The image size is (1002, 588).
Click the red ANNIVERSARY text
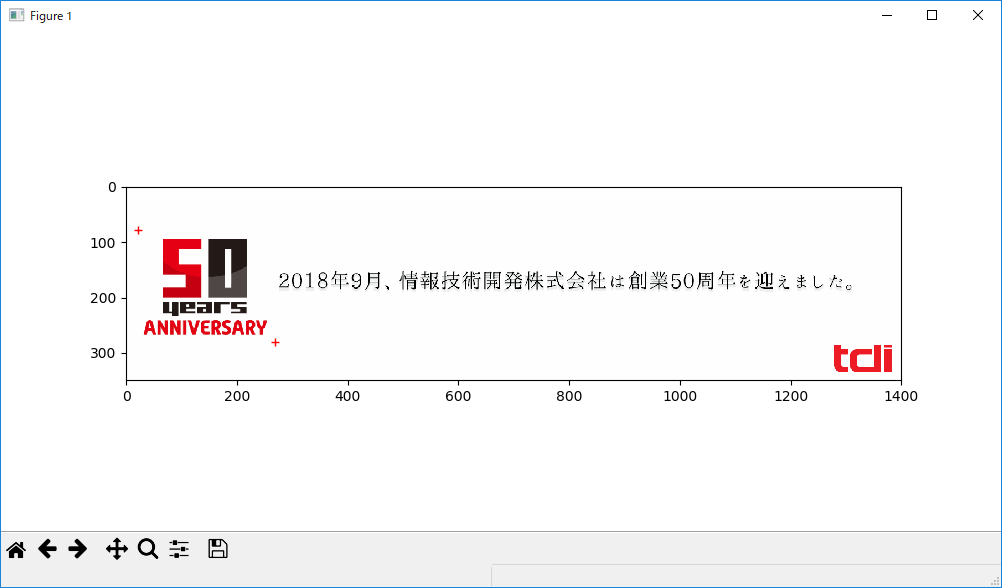[205, 328]
